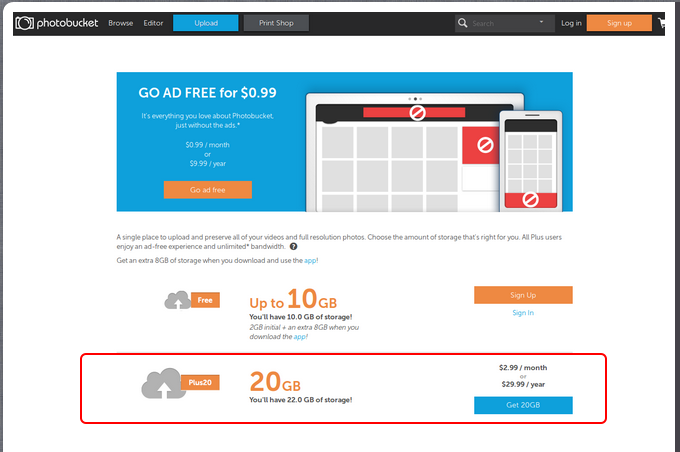Click the orange Free badge
Screen dimensions: 680x452
pyautogui.click(x=205, y=300)
